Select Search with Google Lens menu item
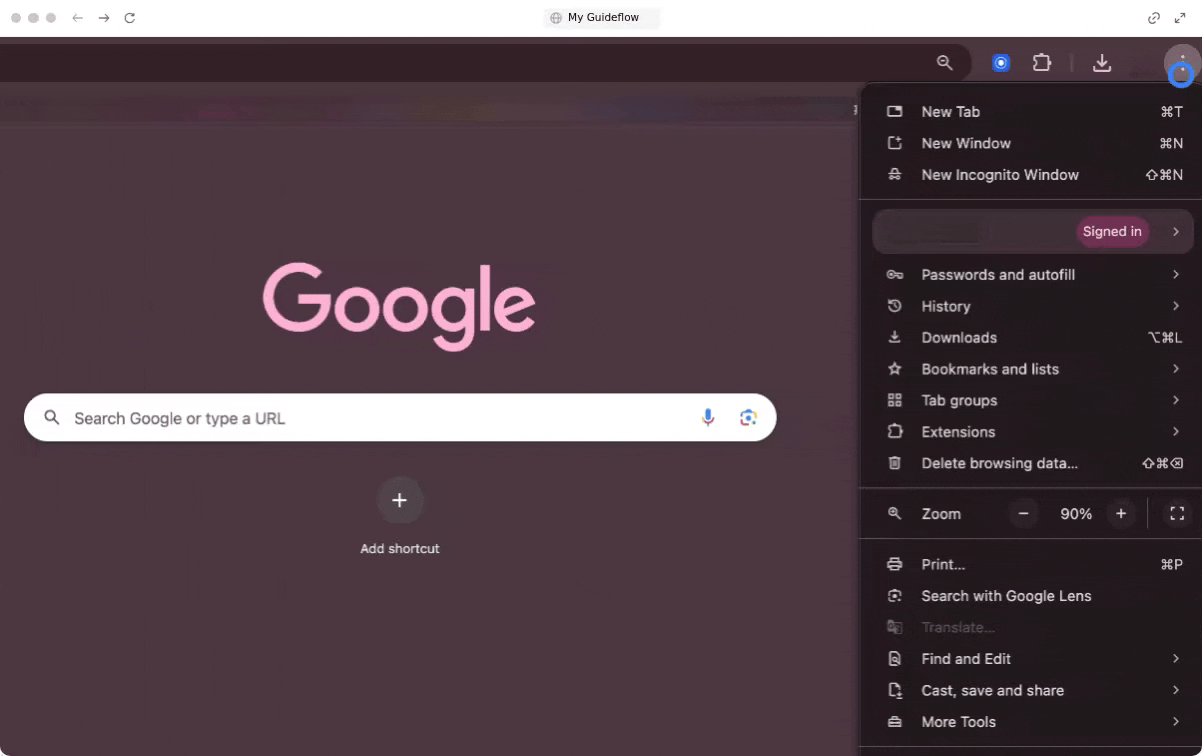 (1006, 596)
